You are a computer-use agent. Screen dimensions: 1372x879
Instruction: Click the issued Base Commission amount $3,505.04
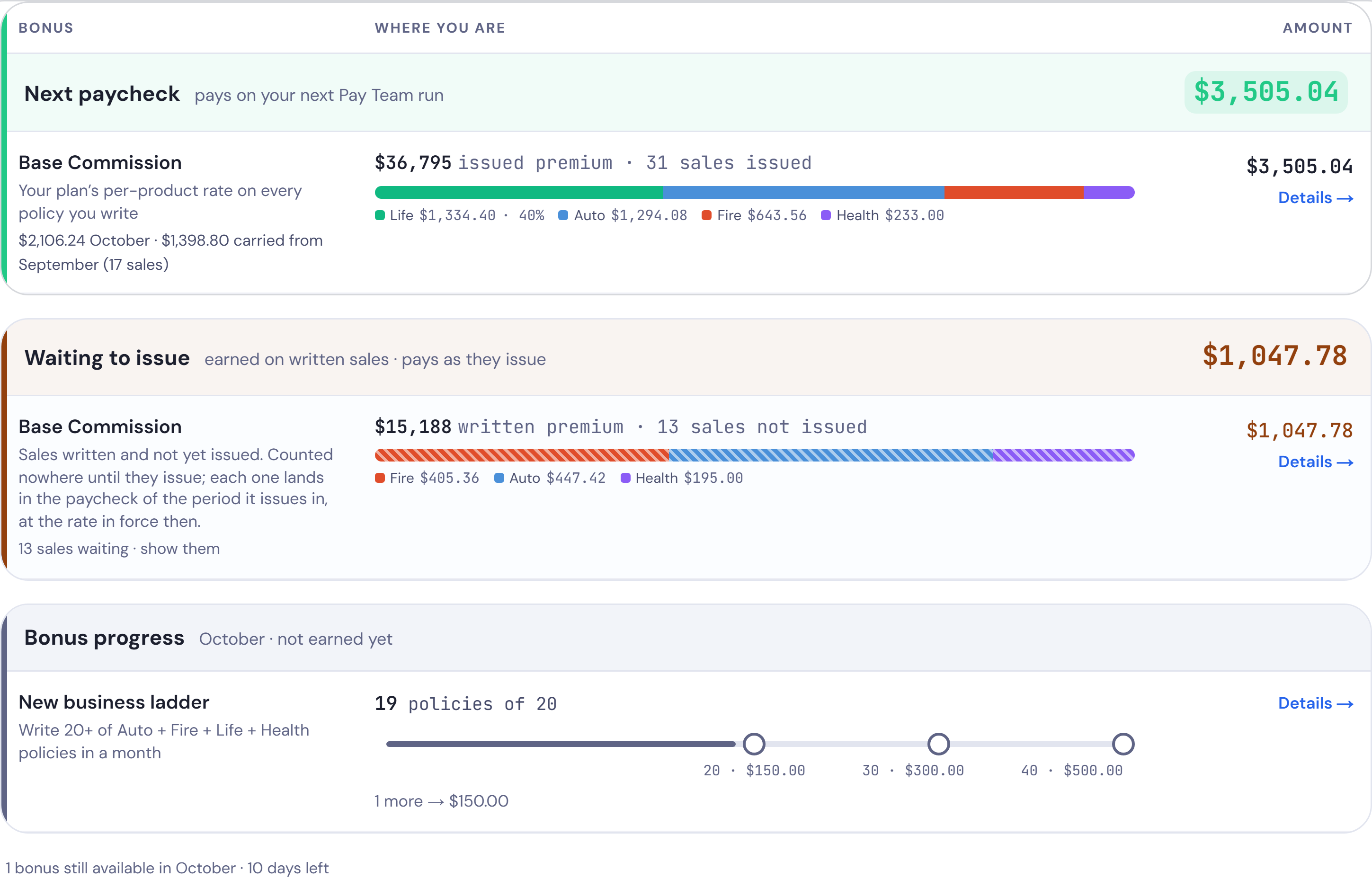coord(1300,167)
